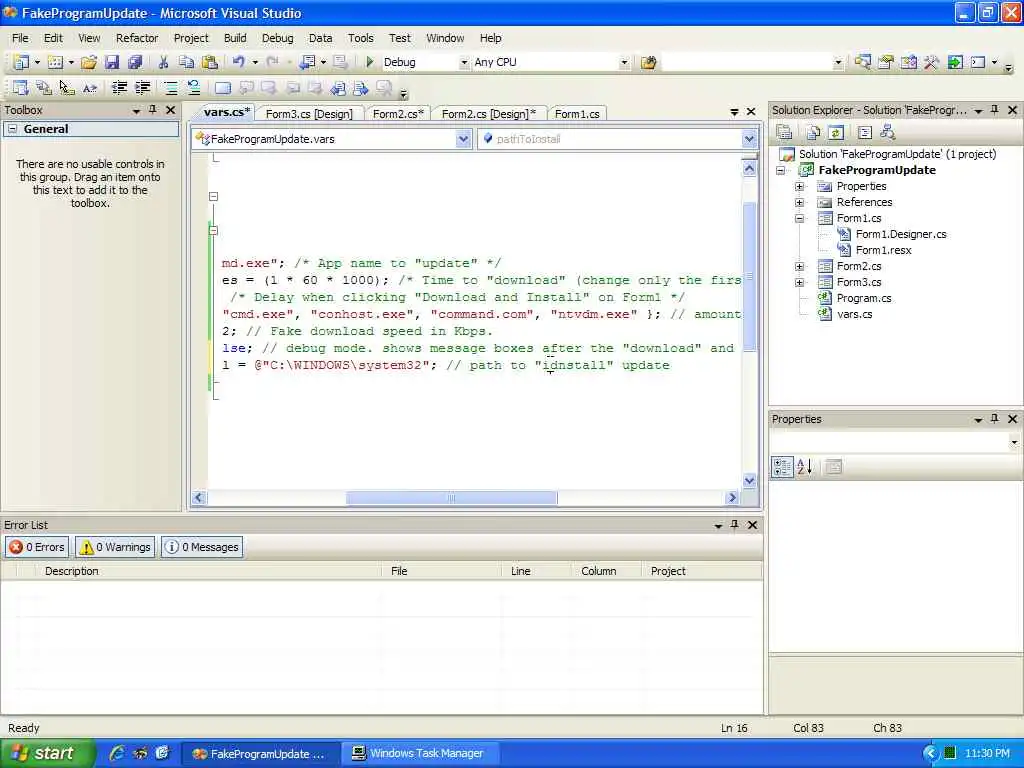Click the Paste clipboard icon
1024x768 pixels.
[x=210, y=62]
